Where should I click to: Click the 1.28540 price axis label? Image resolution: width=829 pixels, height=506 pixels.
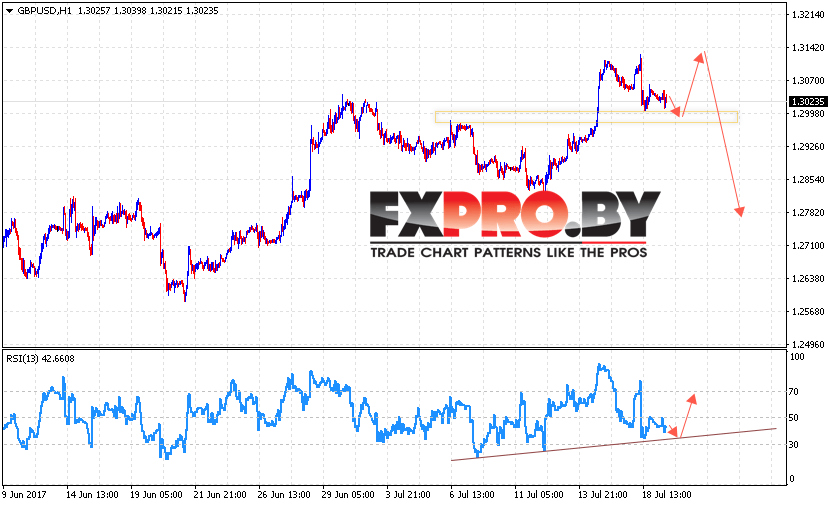[x=808, y=180]
